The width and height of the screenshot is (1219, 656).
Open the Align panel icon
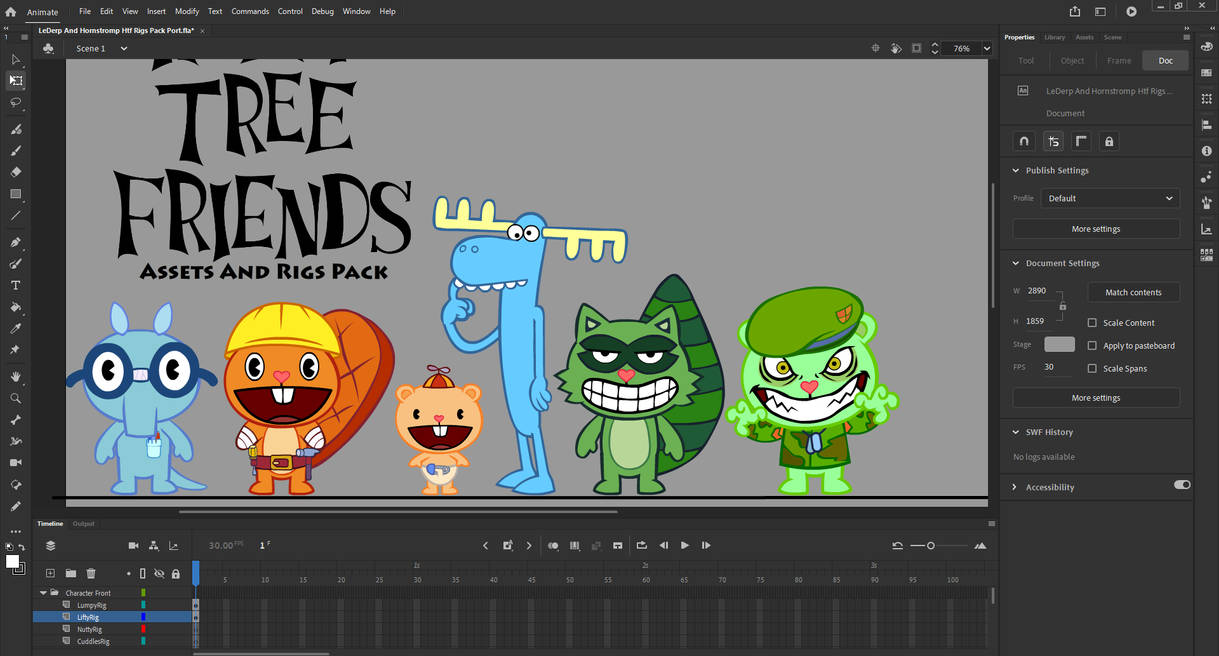1207,124
